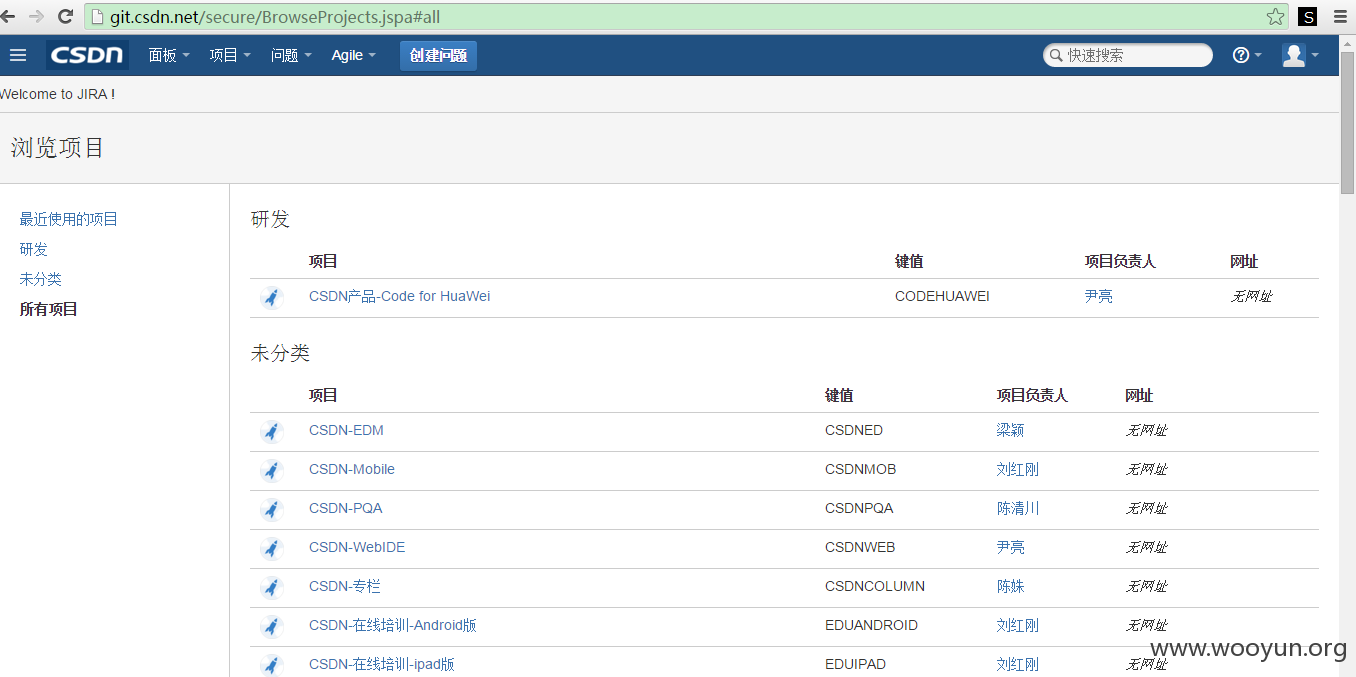This screenshot has height=677, width=1356.
Task: Click key value CSDNMOB
Action: [860, 469]
